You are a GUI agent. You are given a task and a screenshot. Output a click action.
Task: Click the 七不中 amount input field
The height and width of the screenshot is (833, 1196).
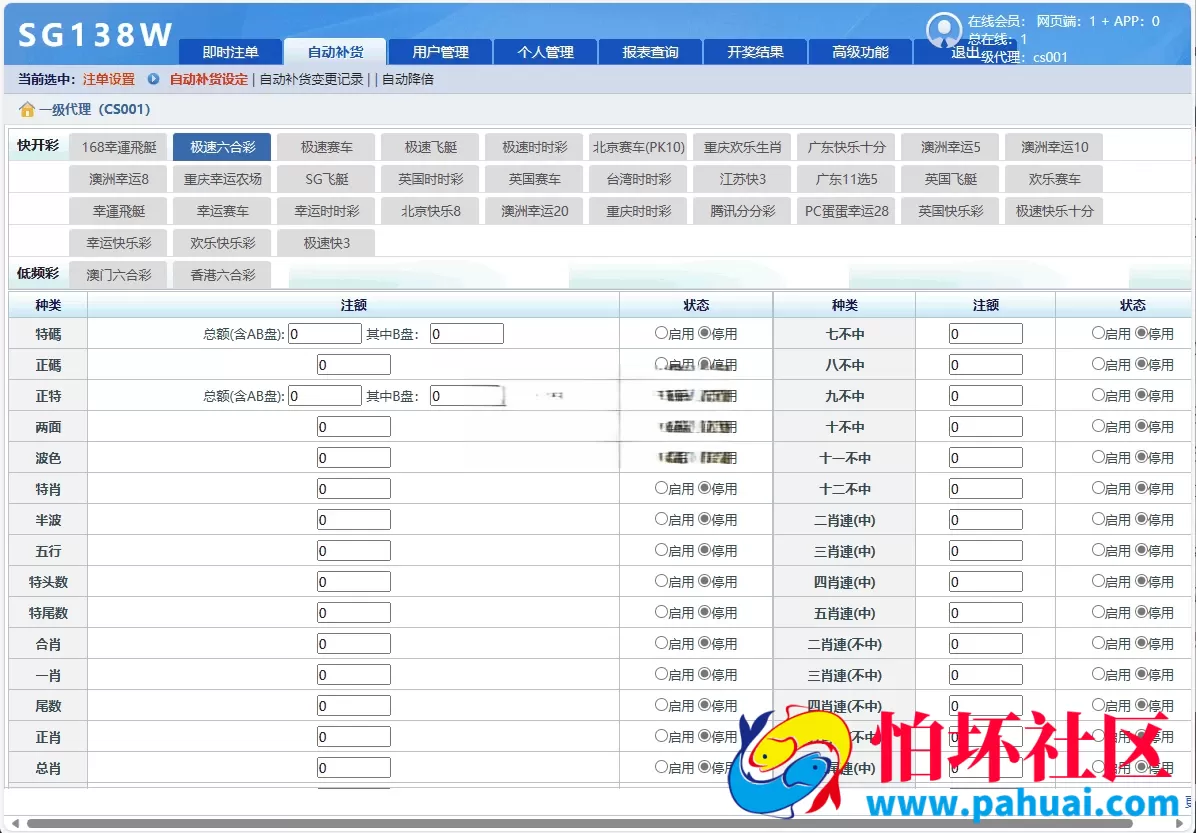point(985,333)
